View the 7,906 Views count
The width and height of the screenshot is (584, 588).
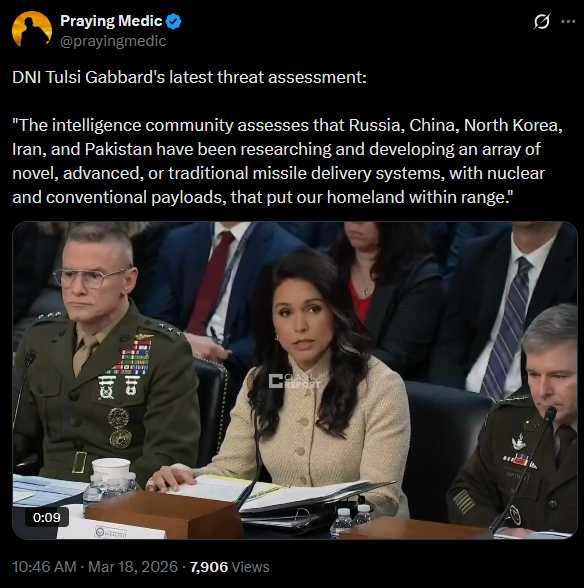click(x=230, y=567)
